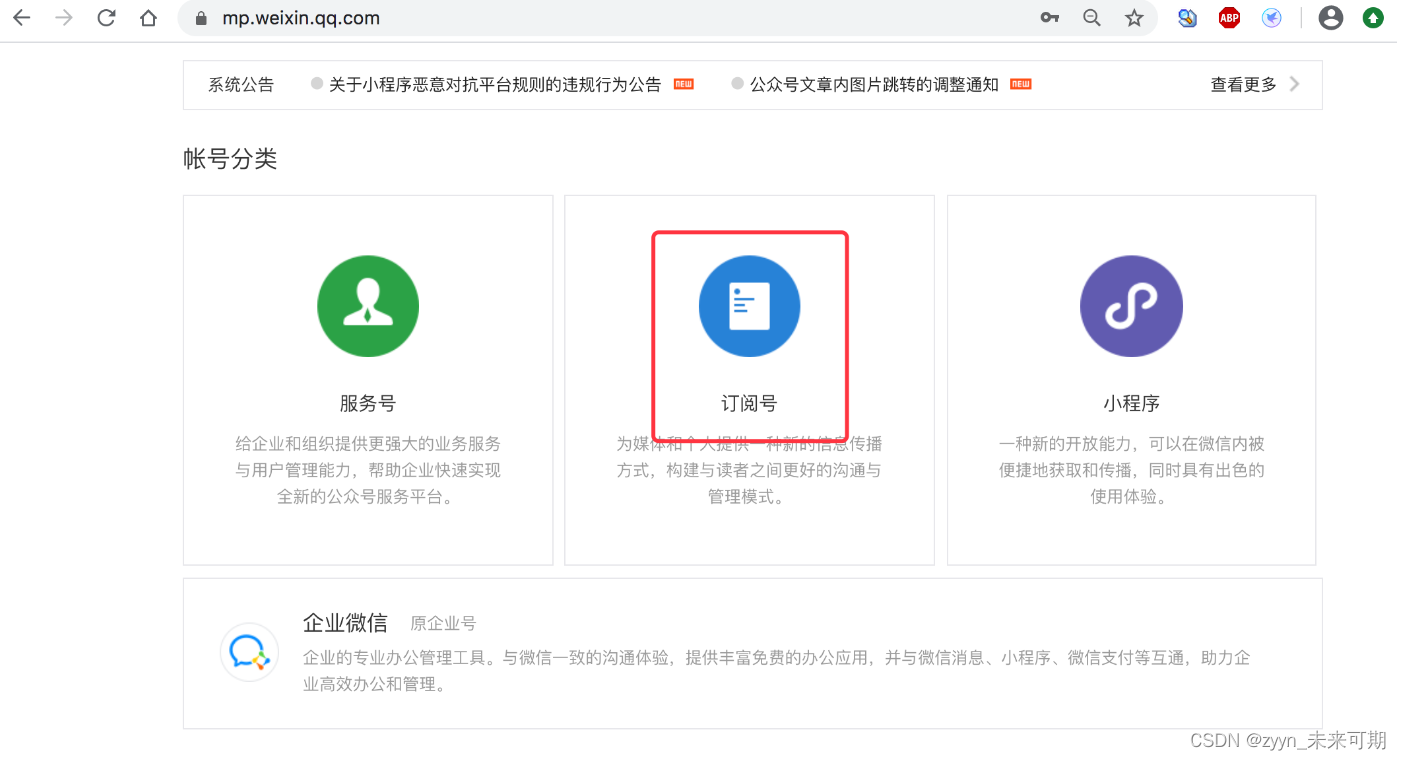
Task: Open saved passwords via the key icon
Action: click(1049, 18)
